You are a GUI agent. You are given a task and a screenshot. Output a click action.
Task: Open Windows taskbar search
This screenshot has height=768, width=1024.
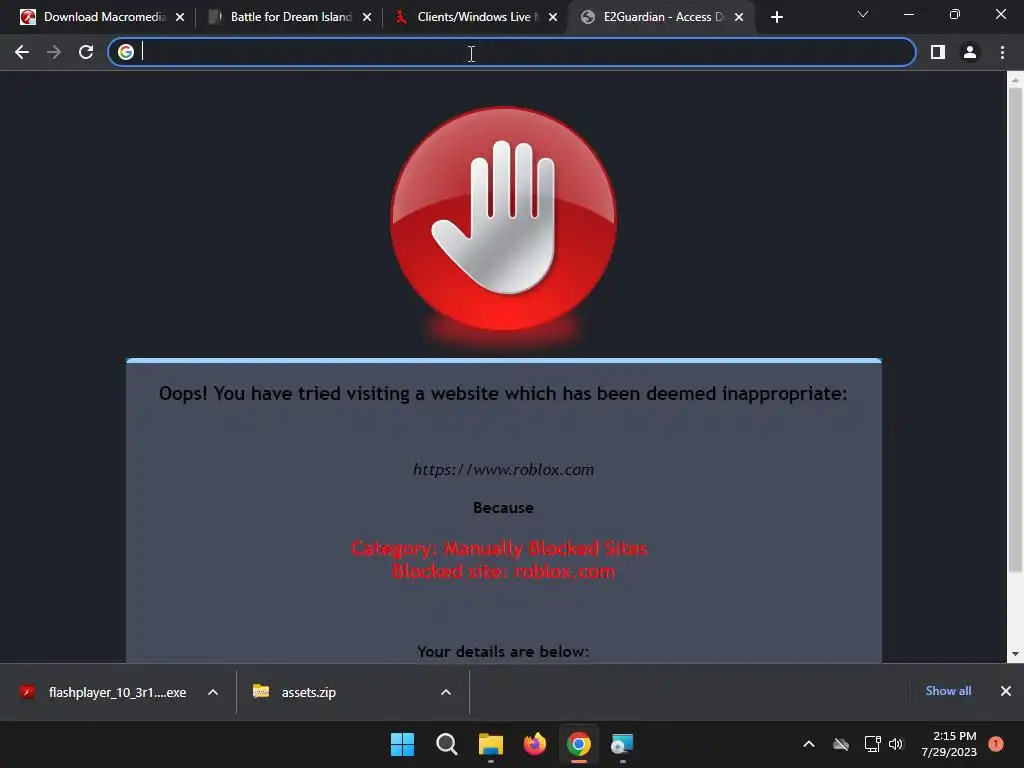pyautogui.click(x=447, y=744)
